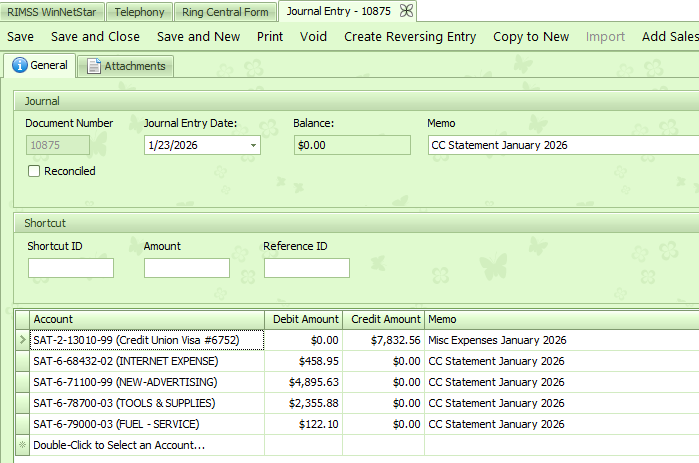This screenshot has width=699, height=463.
Task: Open the Attachments tab
Action: [x=126, y=66]
